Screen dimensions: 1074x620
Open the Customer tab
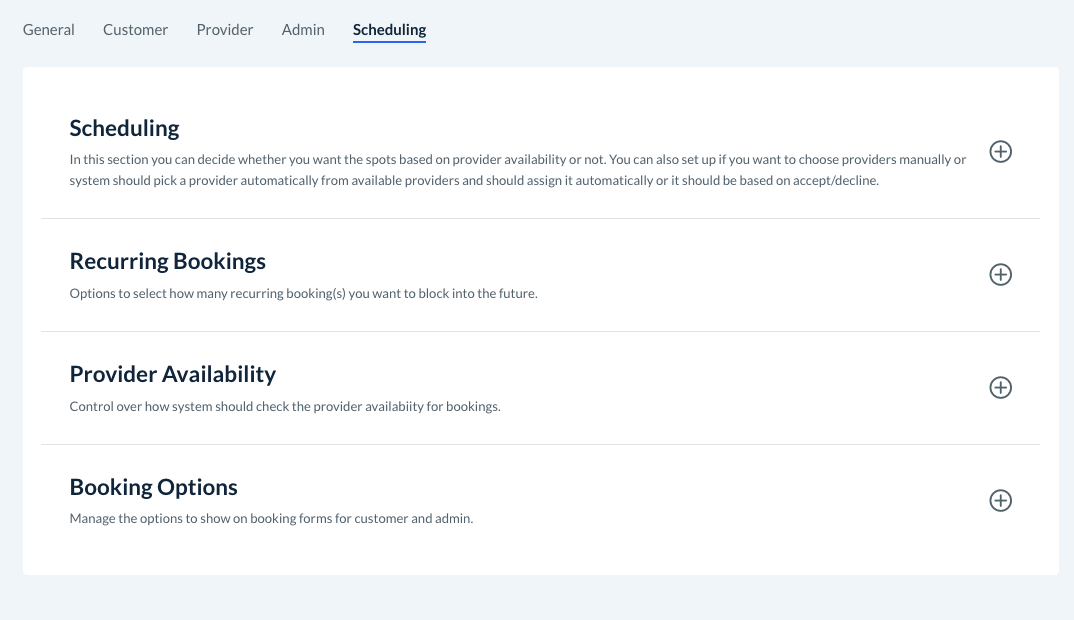(x=135, y=30)
